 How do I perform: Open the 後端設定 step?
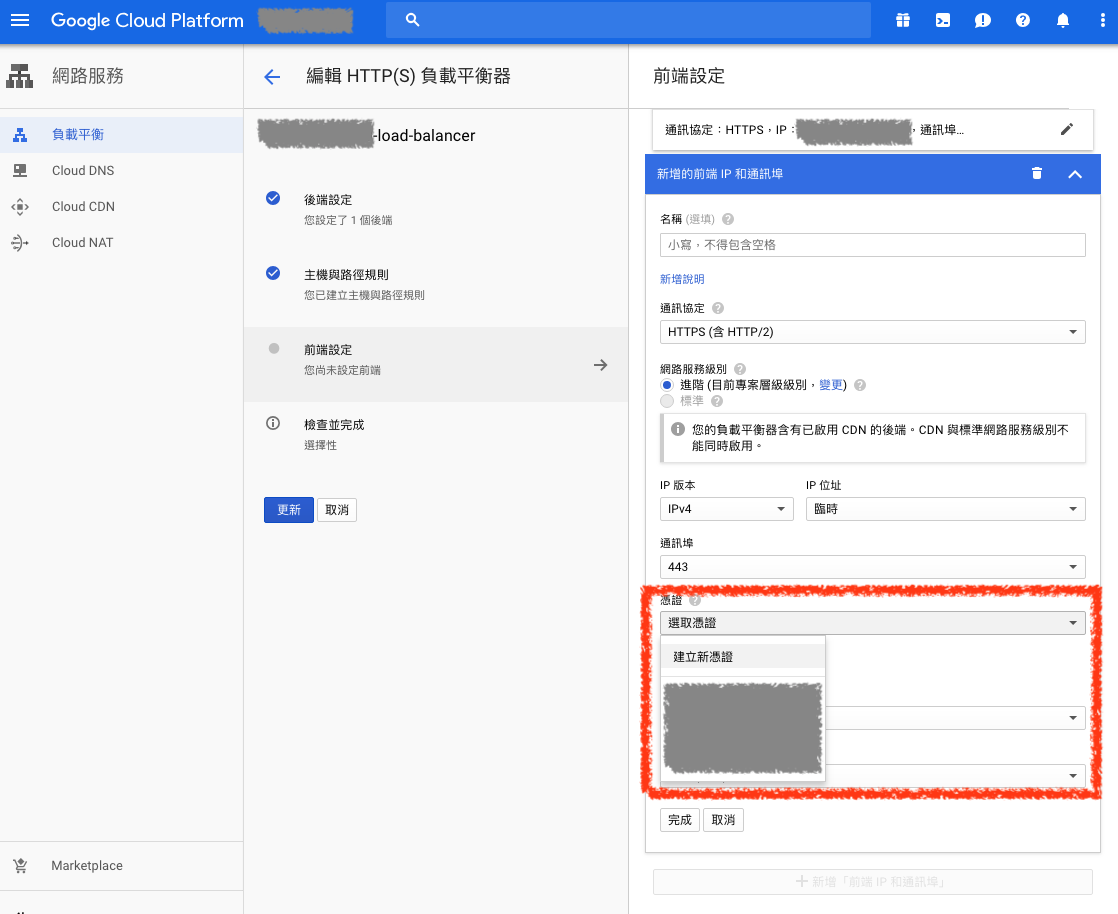tap(328, 200)
